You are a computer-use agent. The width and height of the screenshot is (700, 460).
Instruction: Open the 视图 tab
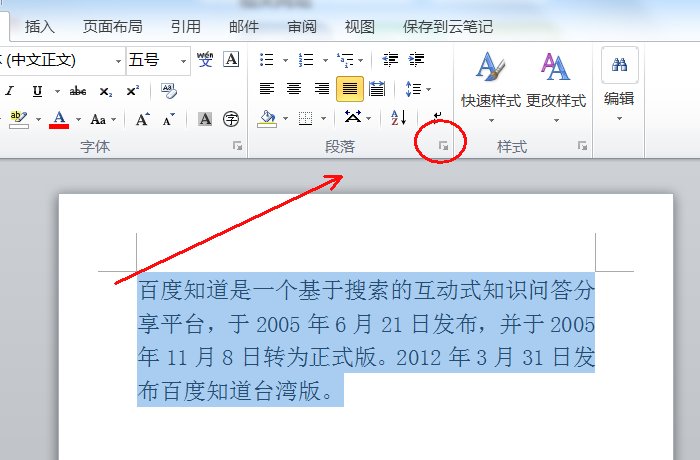[x=359, y=27]
